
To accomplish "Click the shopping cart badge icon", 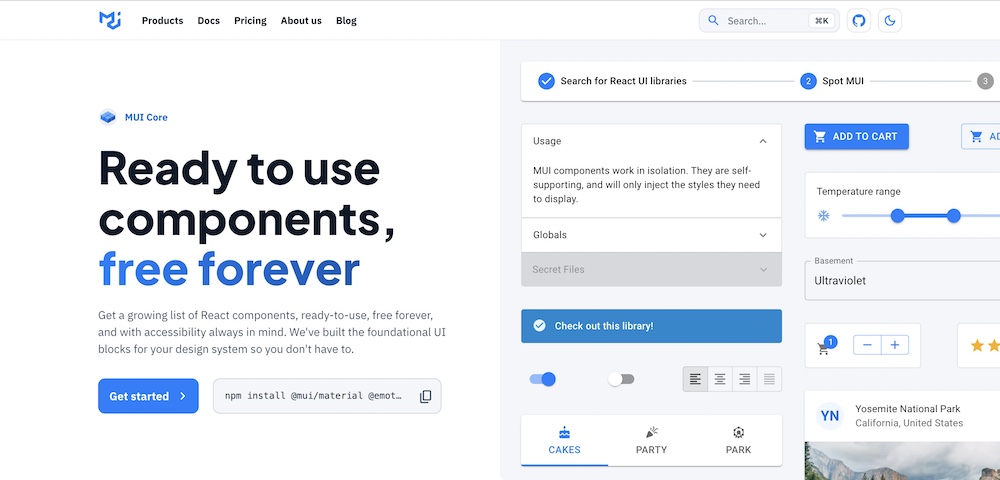I will point(825,346).
